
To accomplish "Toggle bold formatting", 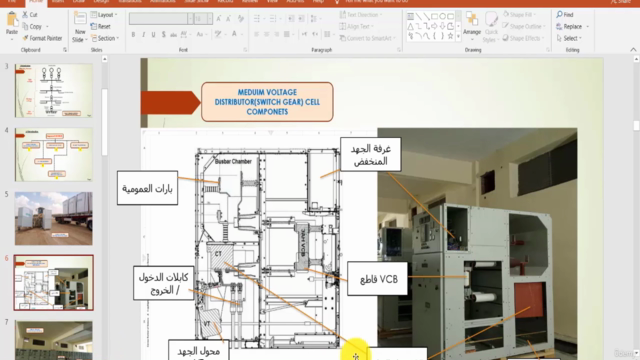I will tap(133, 35).
